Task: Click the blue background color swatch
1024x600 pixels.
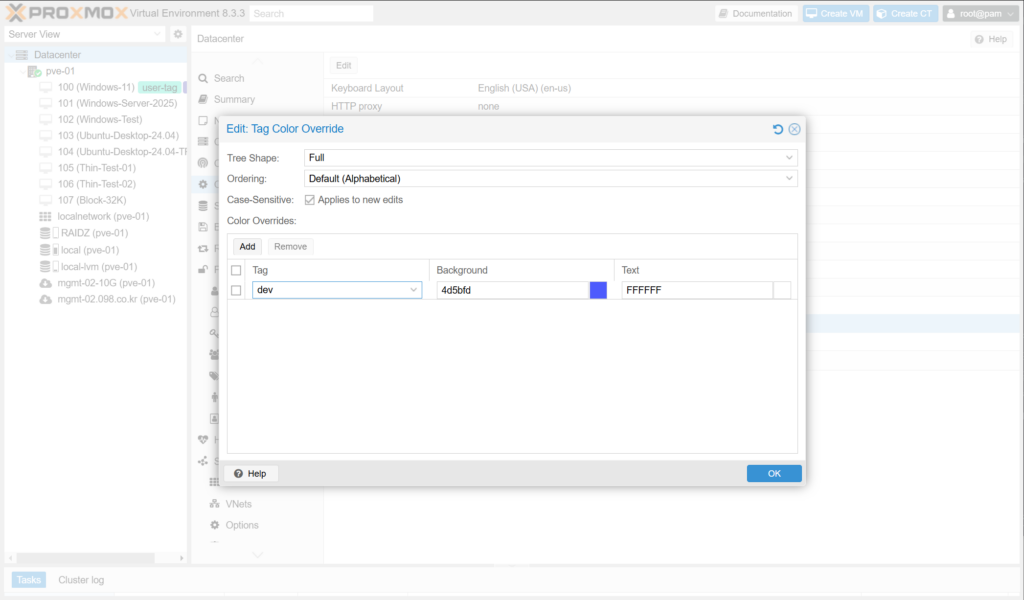Action: click(598, 290)
